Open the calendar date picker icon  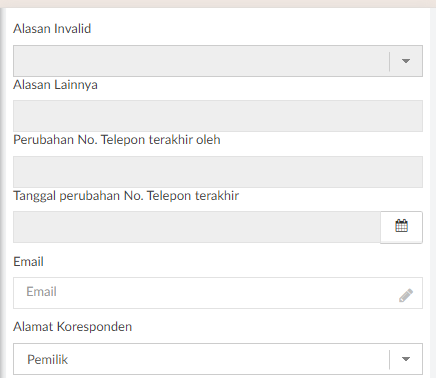[x=401, y=227]
